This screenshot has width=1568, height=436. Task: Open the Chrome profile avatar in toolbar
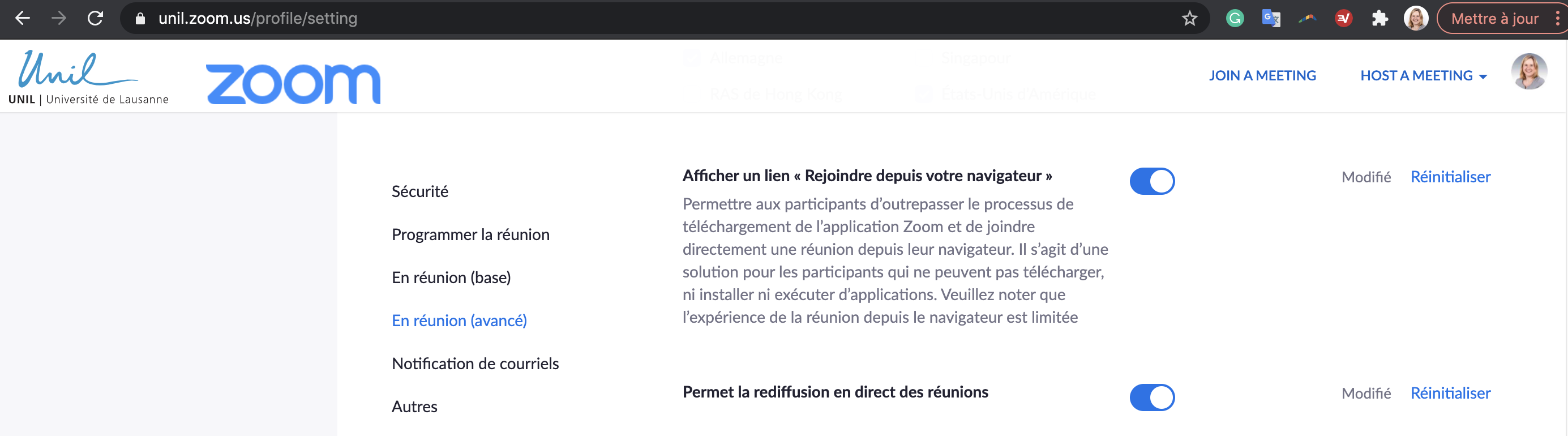pos(1415,18)
